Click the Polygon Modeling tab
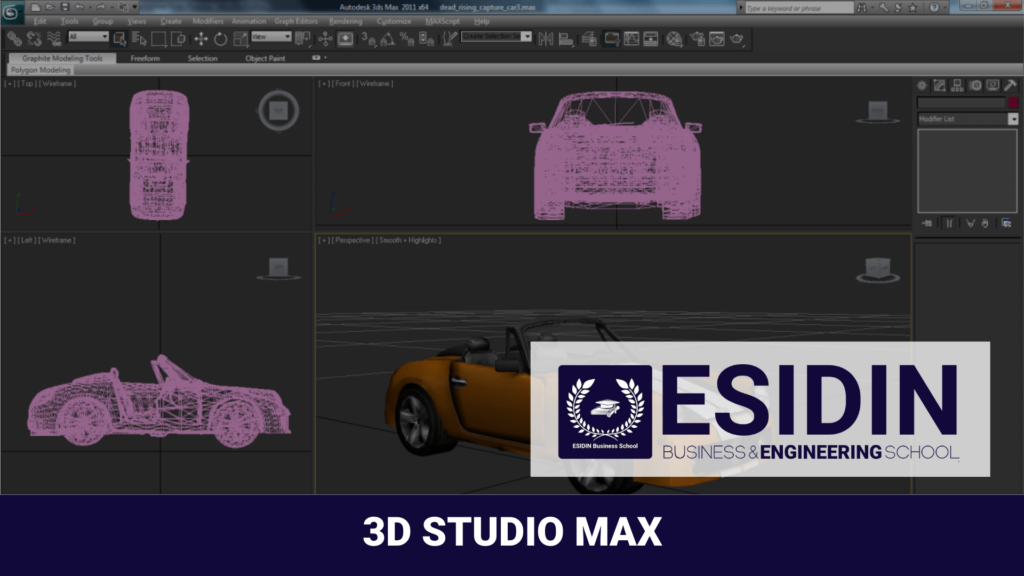The image size is (1024, 576). click(43, 70)
